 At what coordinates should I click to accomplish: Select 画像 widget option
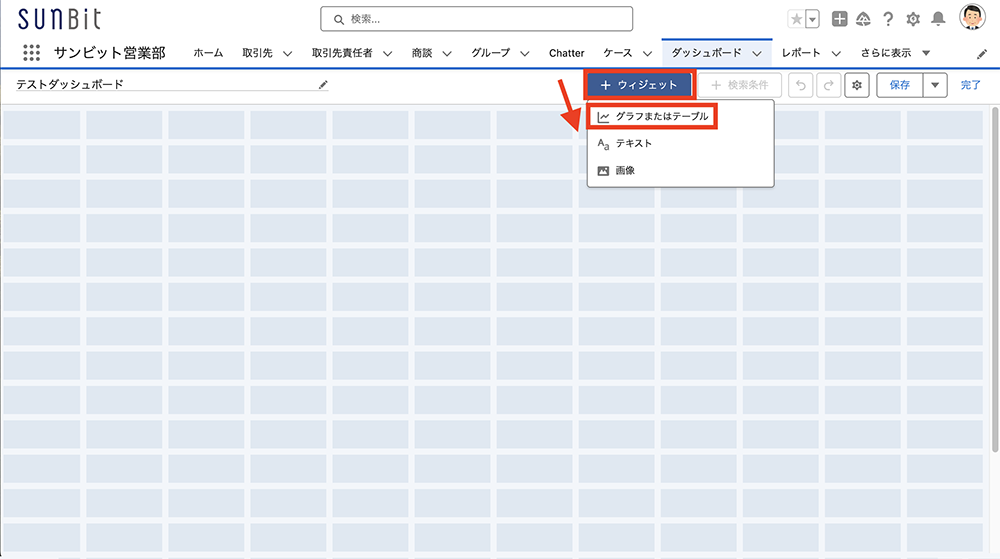pos(680,171)
